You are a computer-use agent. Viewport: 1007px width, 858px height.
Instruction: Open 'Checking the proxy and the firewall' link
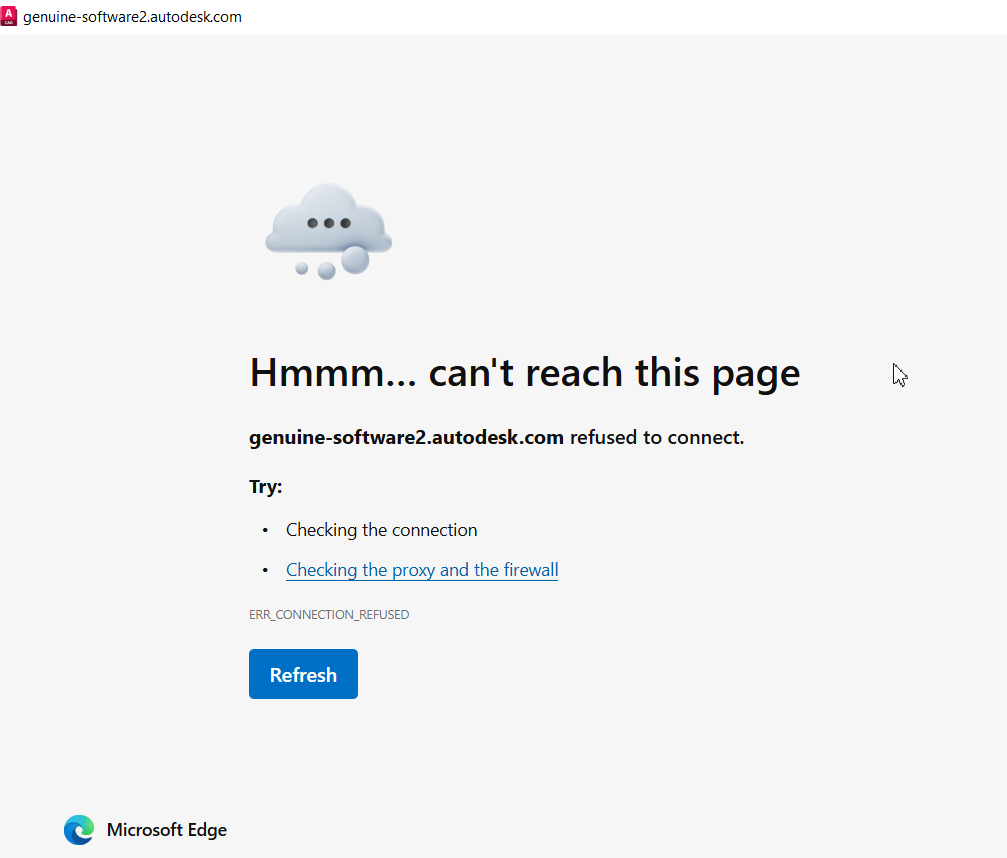[422, 570]
